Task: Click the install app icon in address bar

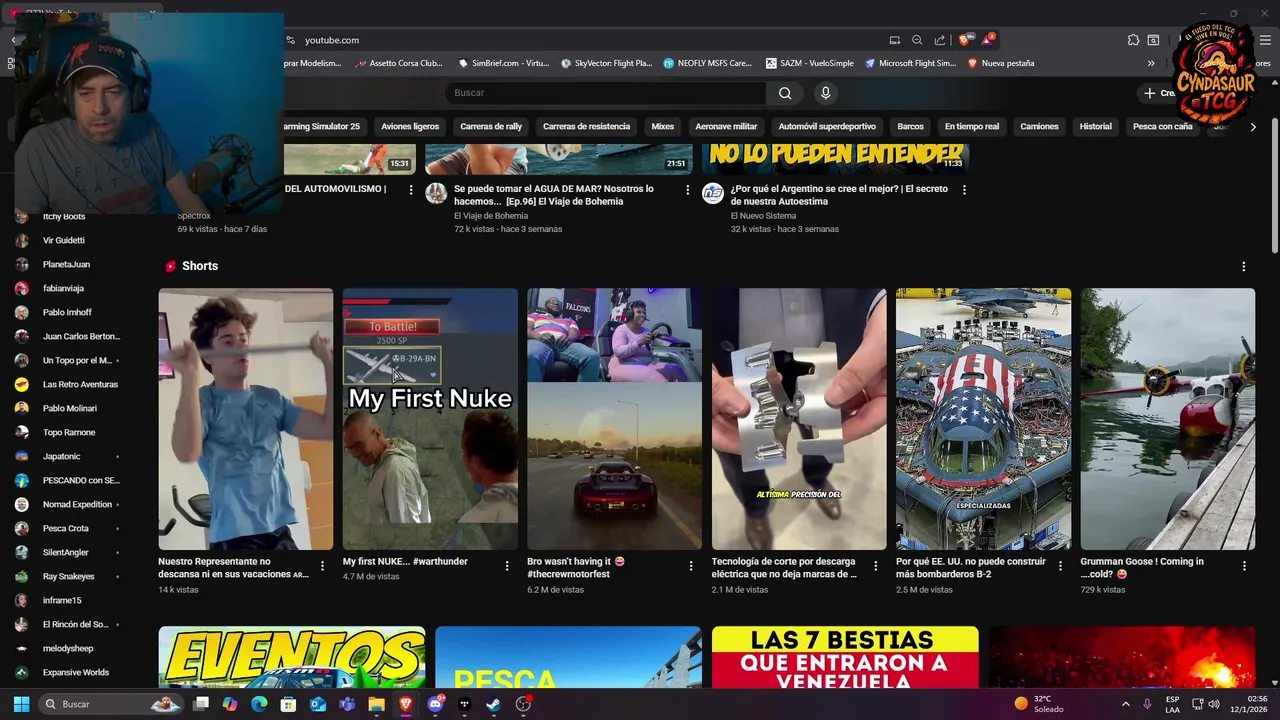Action: click(894, 40)
